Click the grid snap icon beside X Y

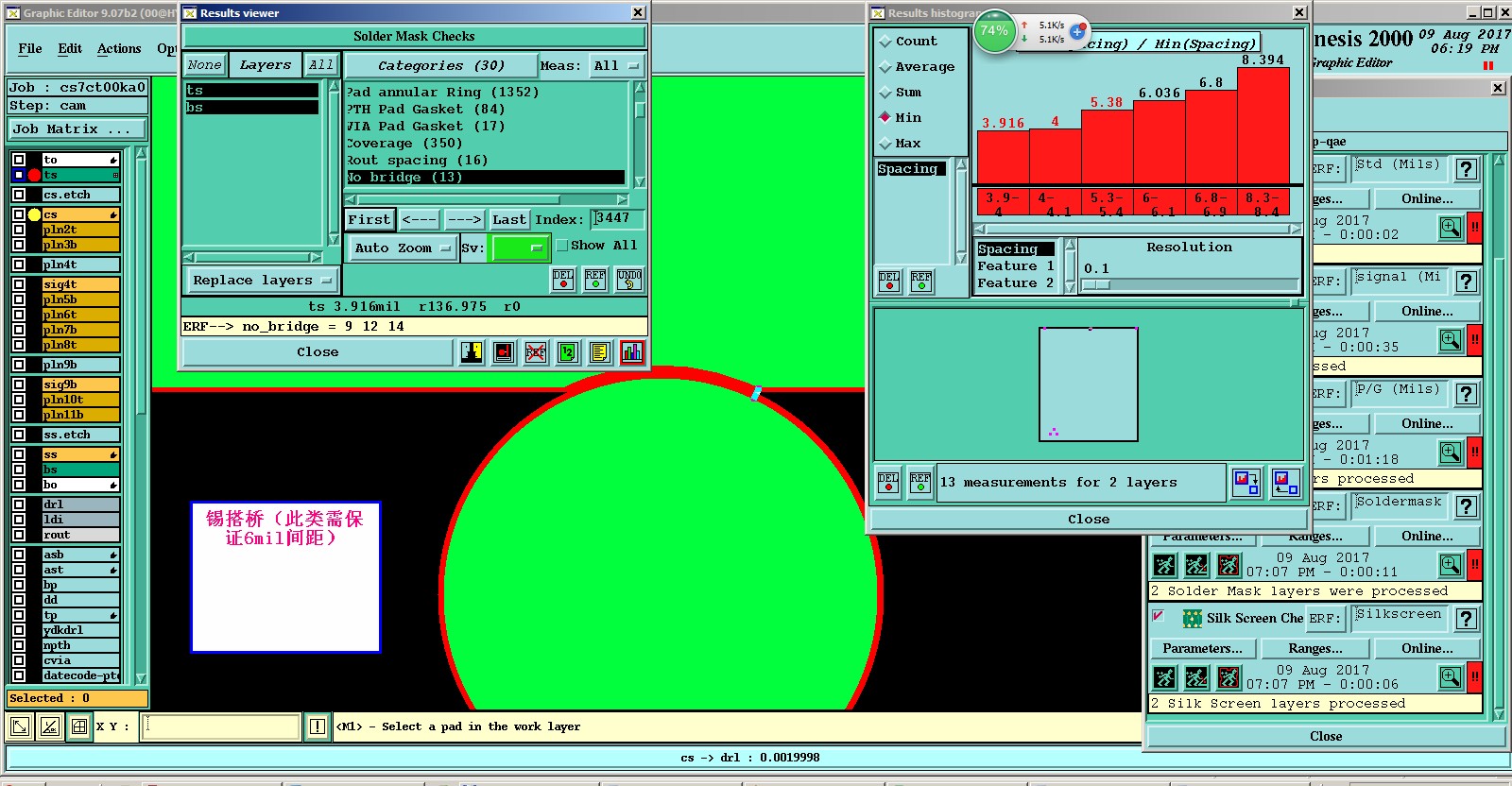(79, 726)
